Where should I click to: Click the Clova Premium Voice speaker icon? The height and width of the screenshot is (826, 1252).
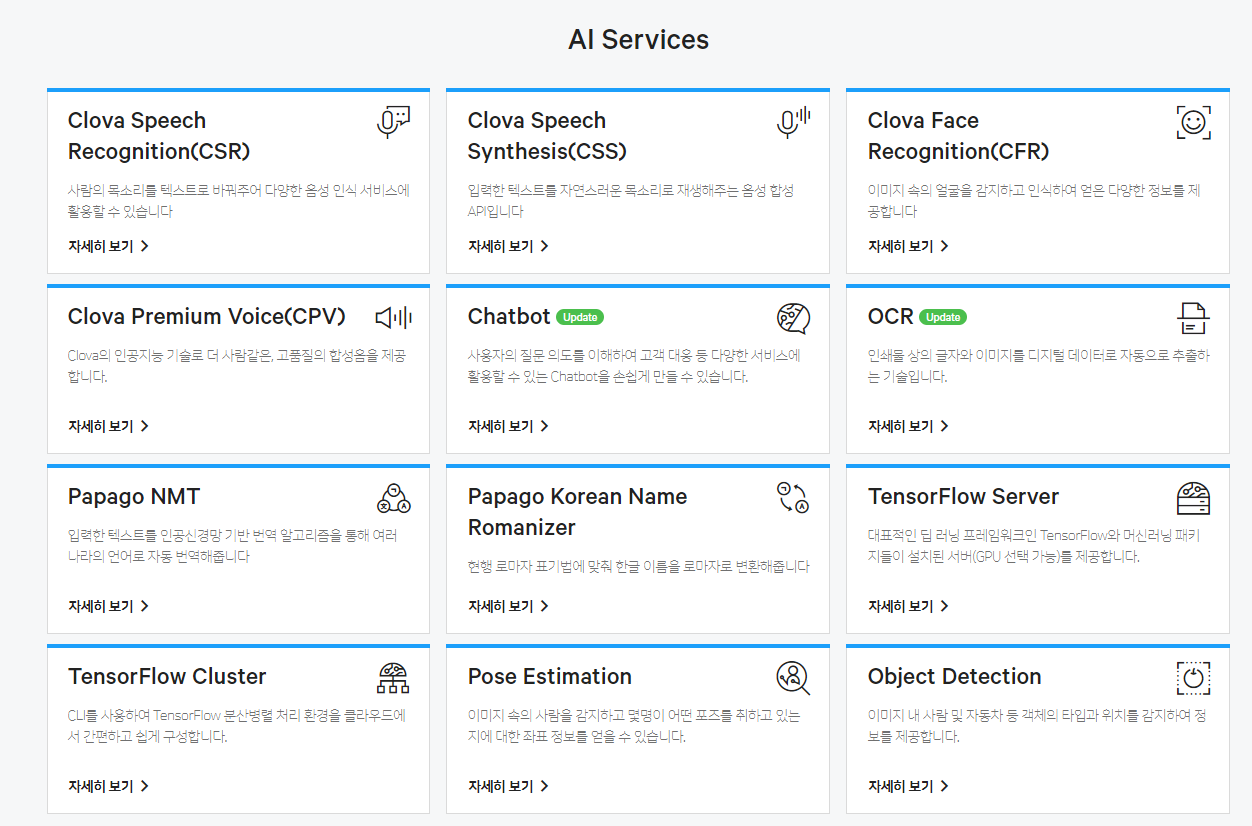click(393, 318)
